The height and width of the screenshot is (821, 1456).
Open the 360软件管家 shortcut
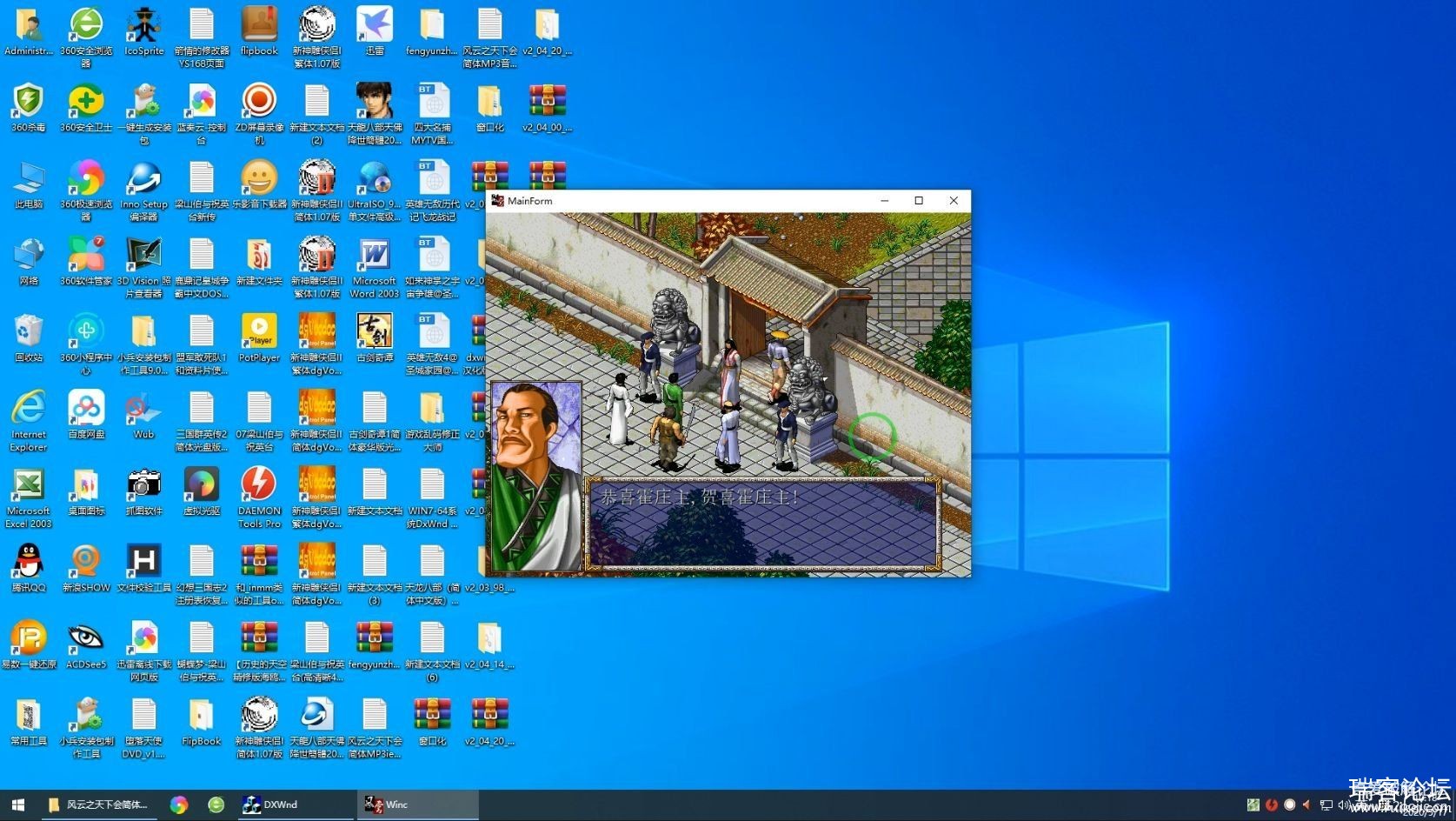click(x=86, y=261)
